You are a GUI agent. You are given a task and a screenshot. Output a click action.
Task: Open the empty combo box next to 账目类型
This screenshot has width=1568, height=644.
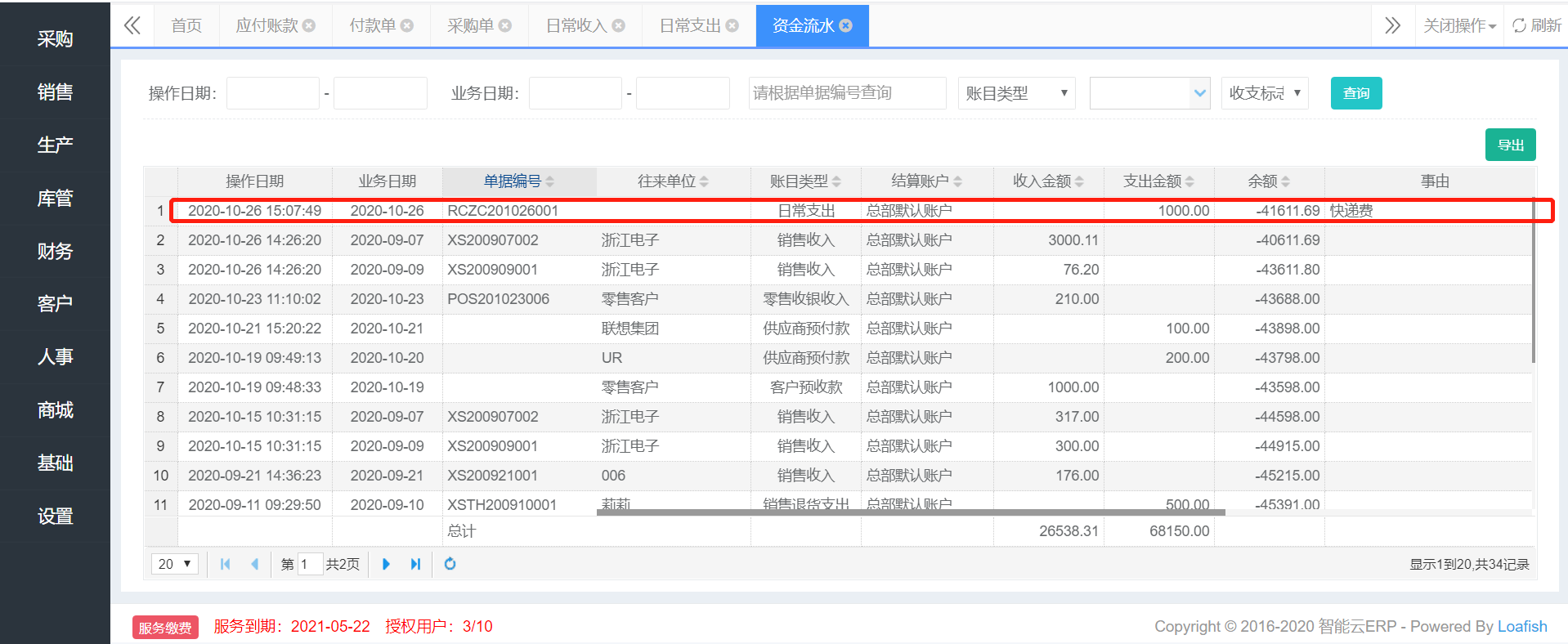(1149, 93)
